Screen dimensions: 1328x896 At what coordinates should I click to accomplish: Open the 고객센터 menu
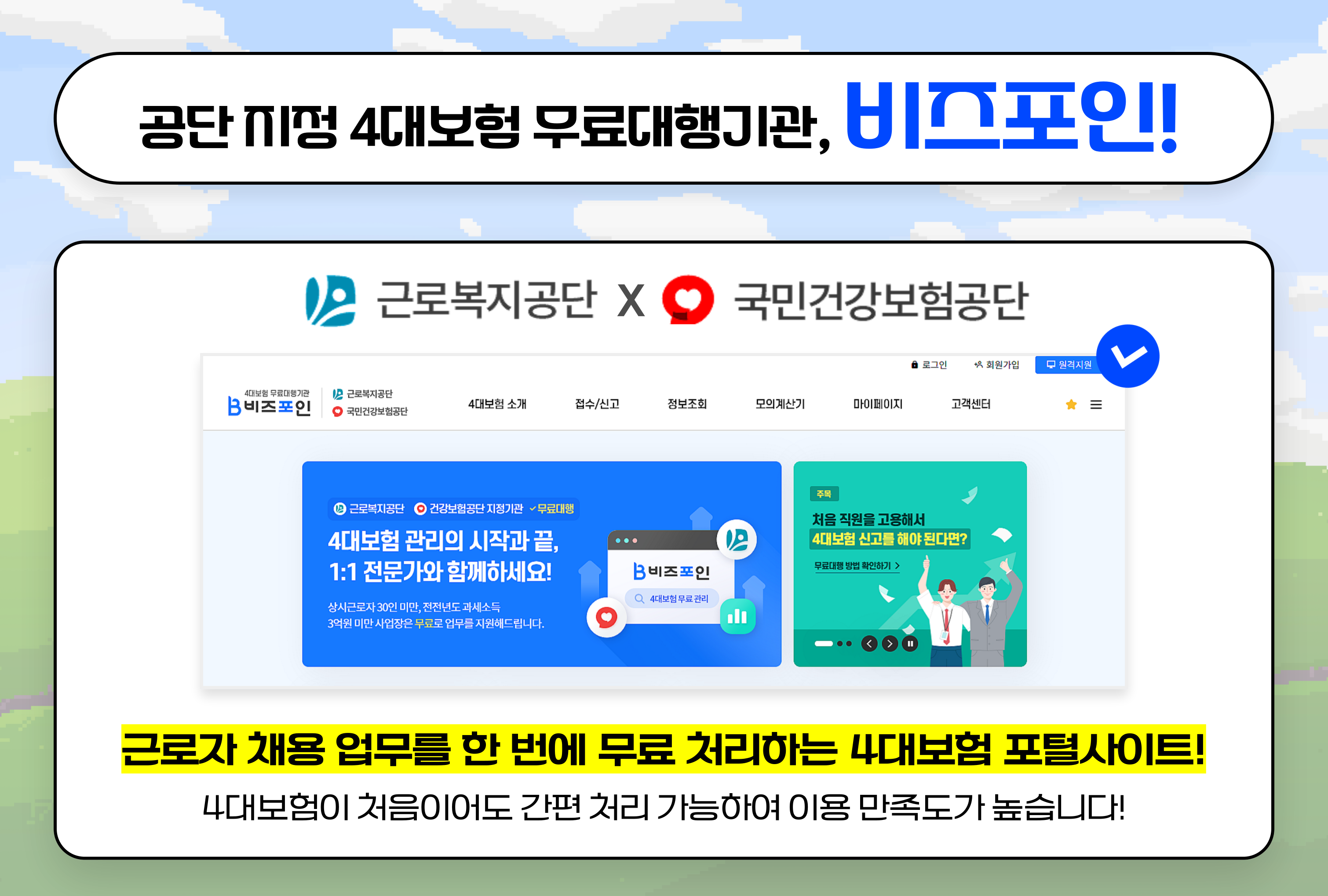[x=970, y=404]
